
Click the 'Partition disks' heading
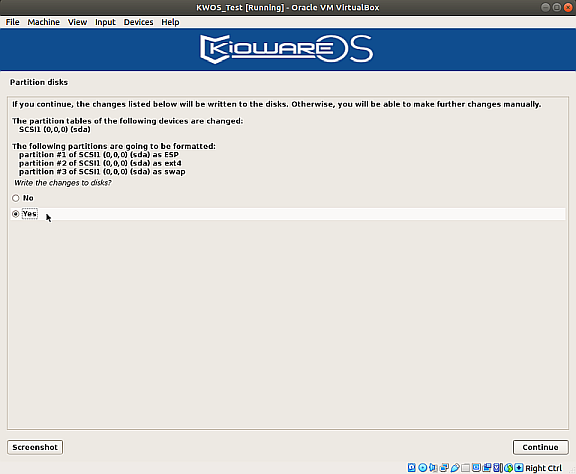pos(39,82)
